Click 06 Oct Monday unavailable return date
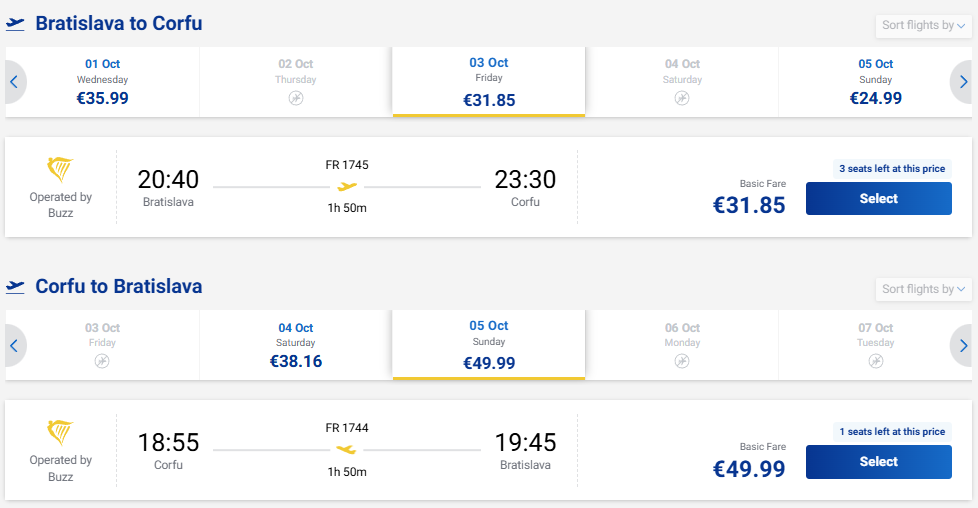Viewport: 978px width, 508px height. point(682,345)
